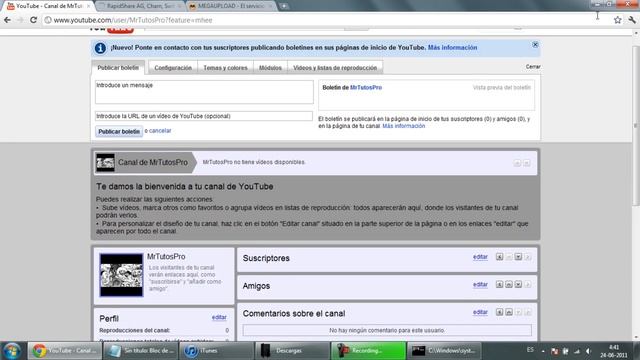Click the ES language indicator

pyautogui.click(x=530, y=350)
